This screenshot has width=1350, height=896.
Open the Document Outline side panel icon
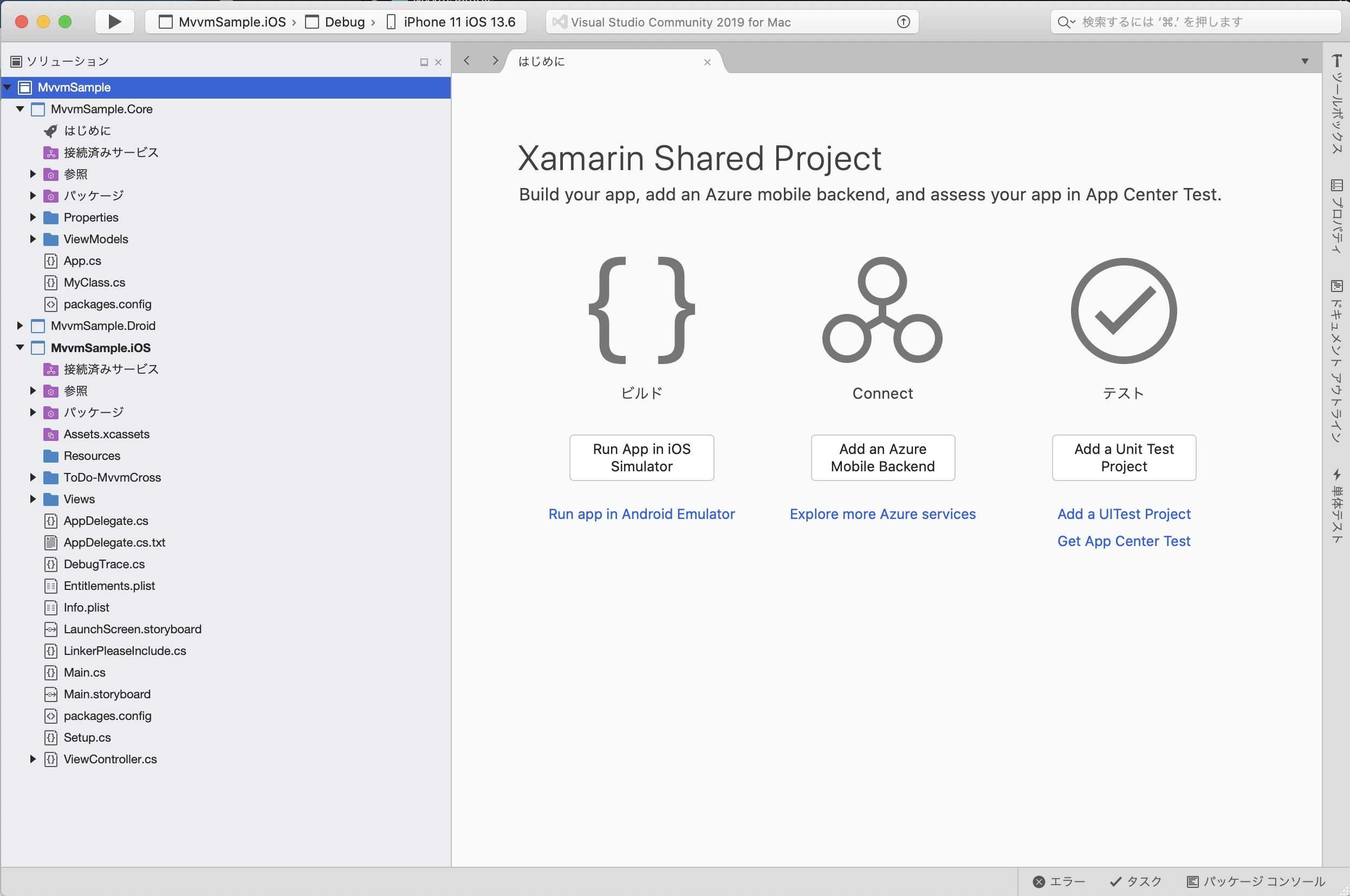[1336, 285]
